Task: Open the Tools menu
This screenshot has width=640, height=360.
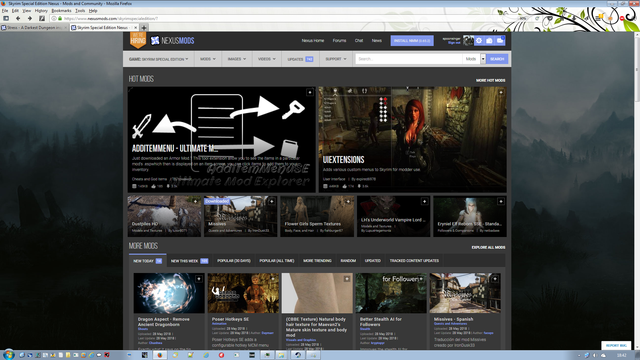Action: click(x=80, y=11)
